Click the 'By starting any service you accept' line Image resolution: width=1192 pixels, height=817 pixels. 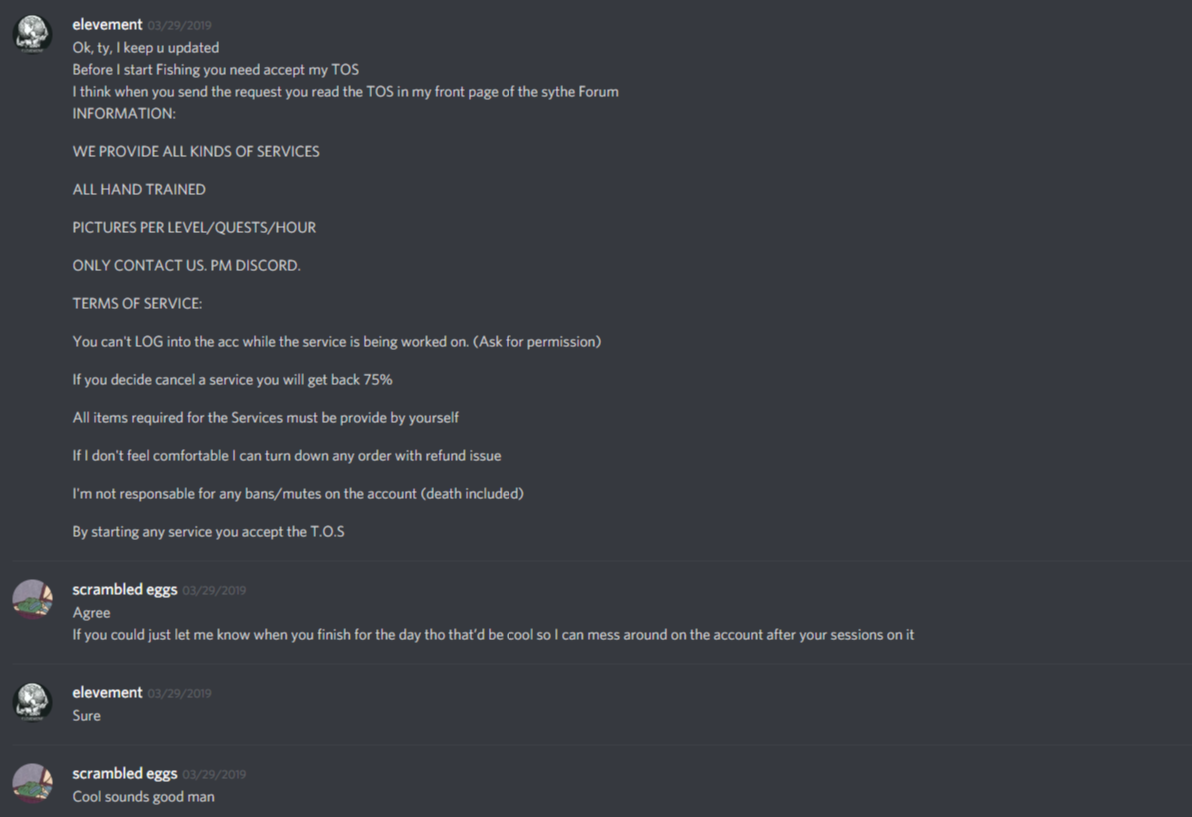208,531
